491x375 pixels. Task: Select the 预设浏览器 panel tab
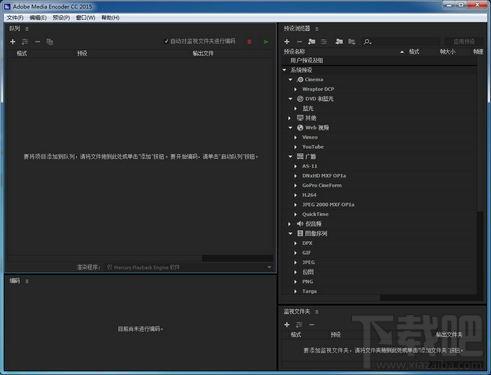297,29
